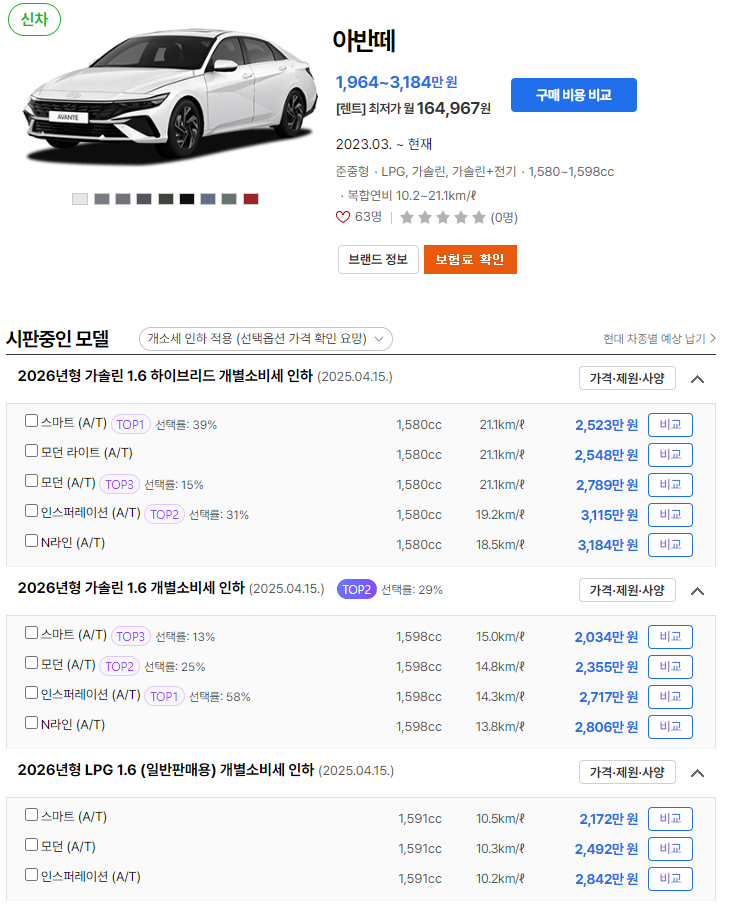Click the 시판중인 모델 heading
This screenshot has height=904, width=733.
(58, 338)
